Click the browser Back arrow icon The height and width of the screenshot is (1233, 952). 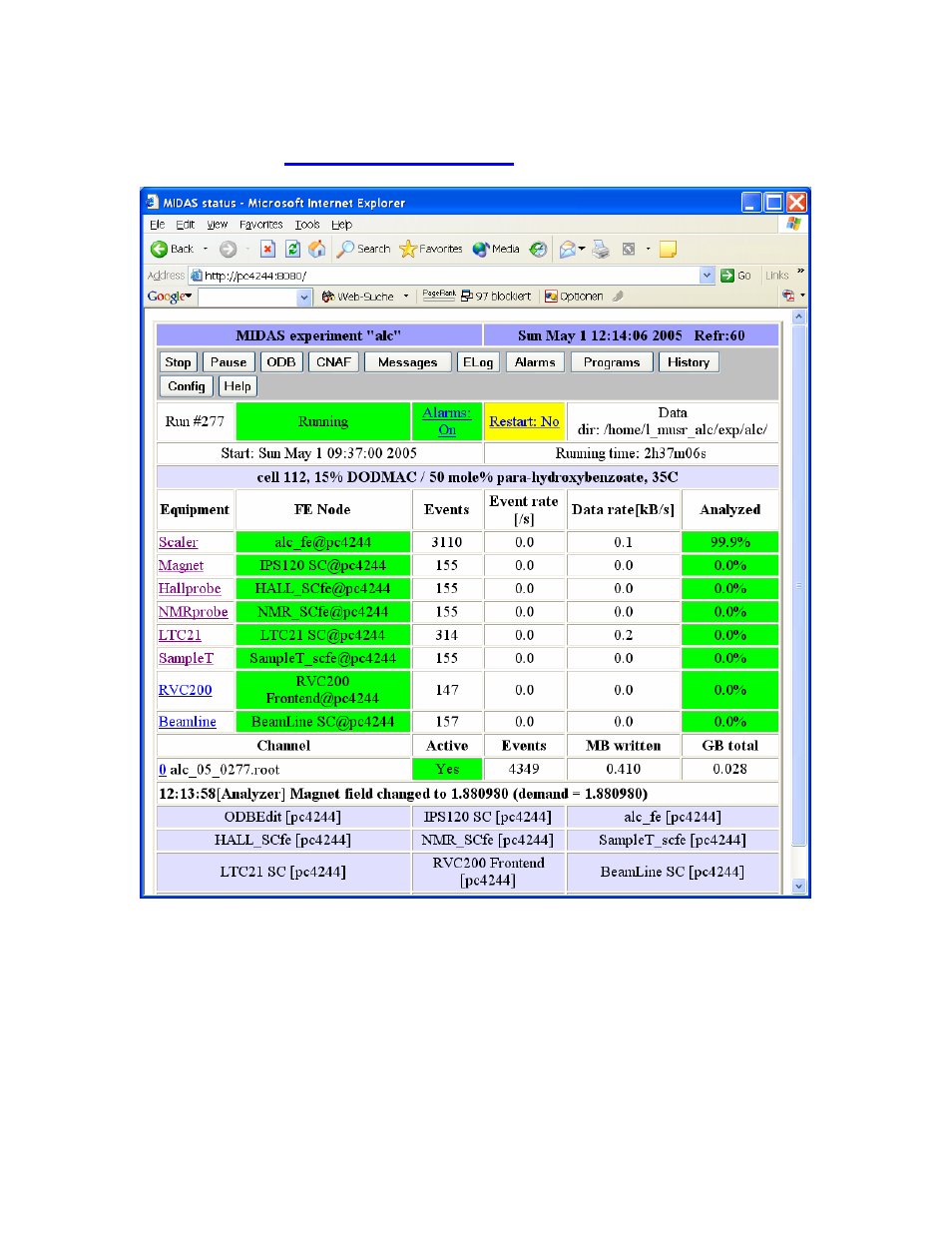click(x=159, y=250)
